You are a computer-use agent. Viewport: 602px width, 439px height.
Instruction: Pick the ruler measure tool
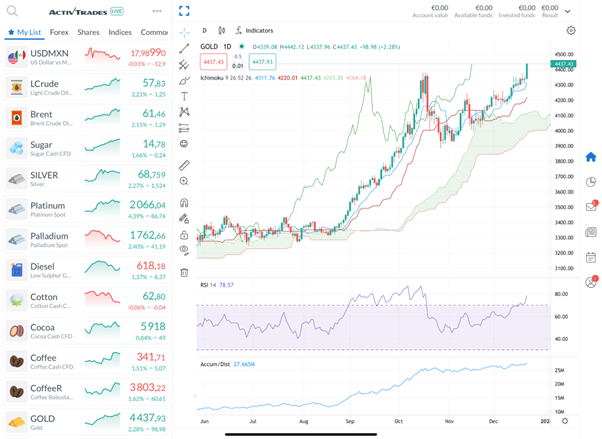tap(185, 164)
